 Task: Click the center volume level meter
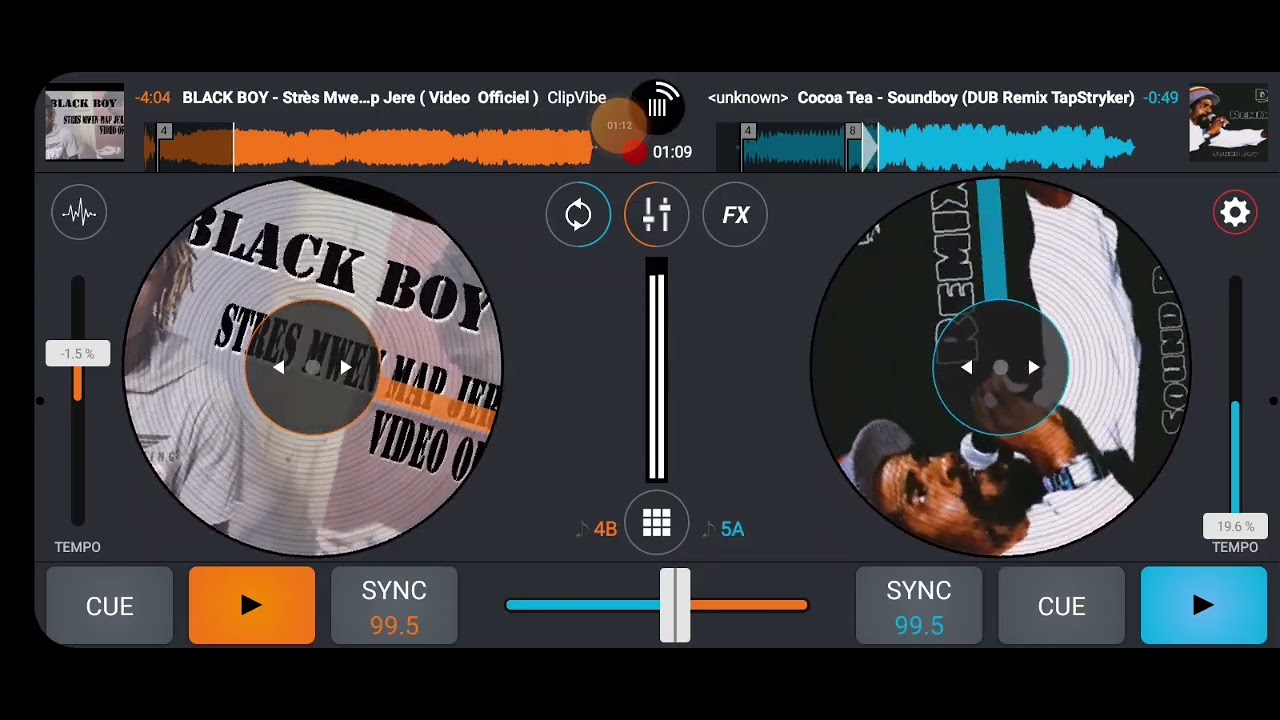click(x=656, y=370)
